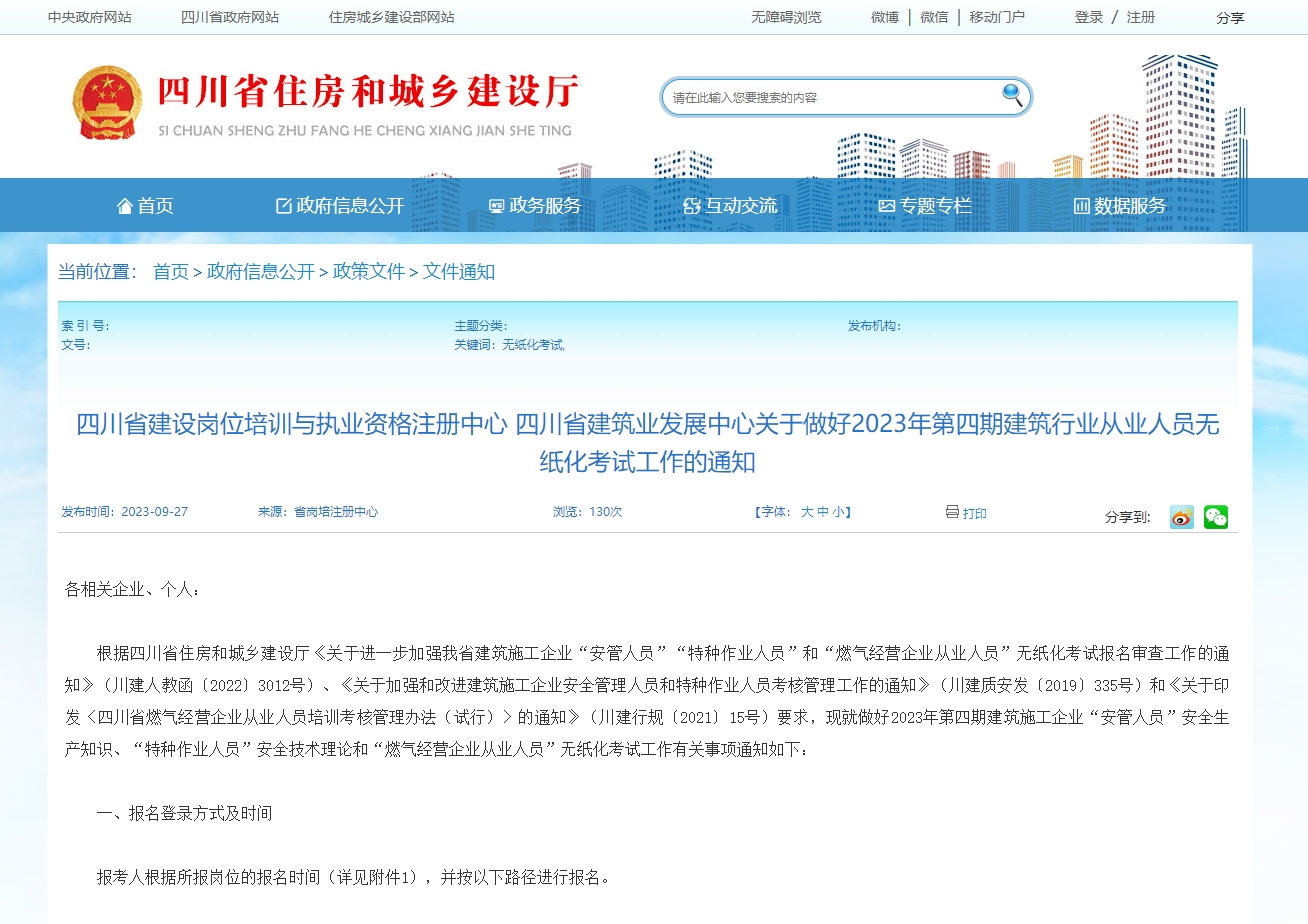
Task: Click the 政务服务 chat icon
Action: pyautogui.click(x=495, y=205)
